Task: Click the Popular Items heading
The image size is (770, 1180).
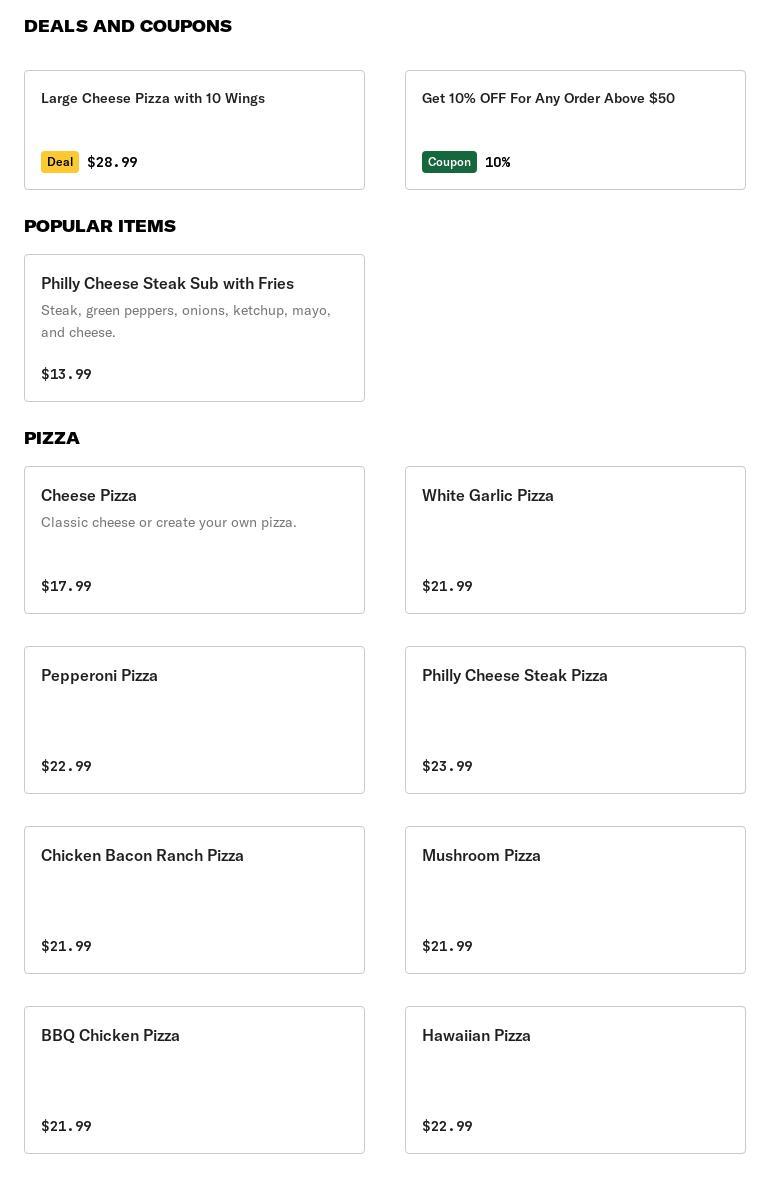Action: click(x=100, y=226)
